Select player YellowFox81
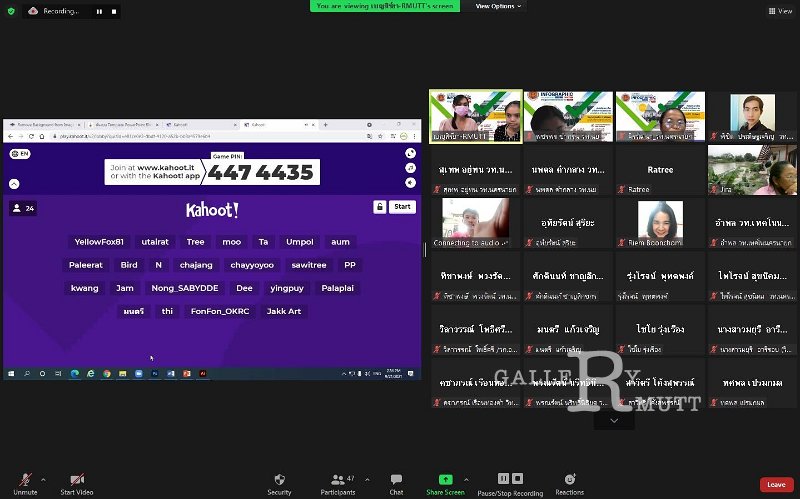800x499 pixels. [x=99, y=242]
